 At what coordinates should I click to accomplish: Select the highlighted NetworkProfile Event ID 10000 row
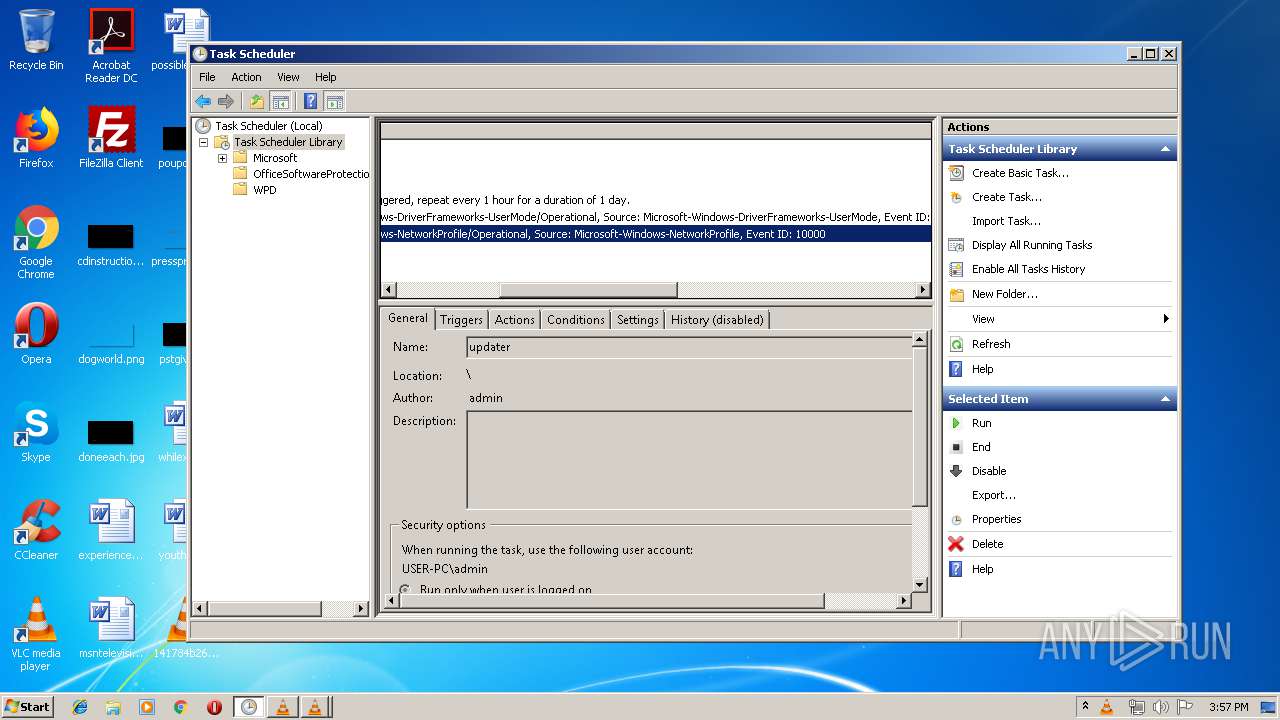tap(655, 234)
